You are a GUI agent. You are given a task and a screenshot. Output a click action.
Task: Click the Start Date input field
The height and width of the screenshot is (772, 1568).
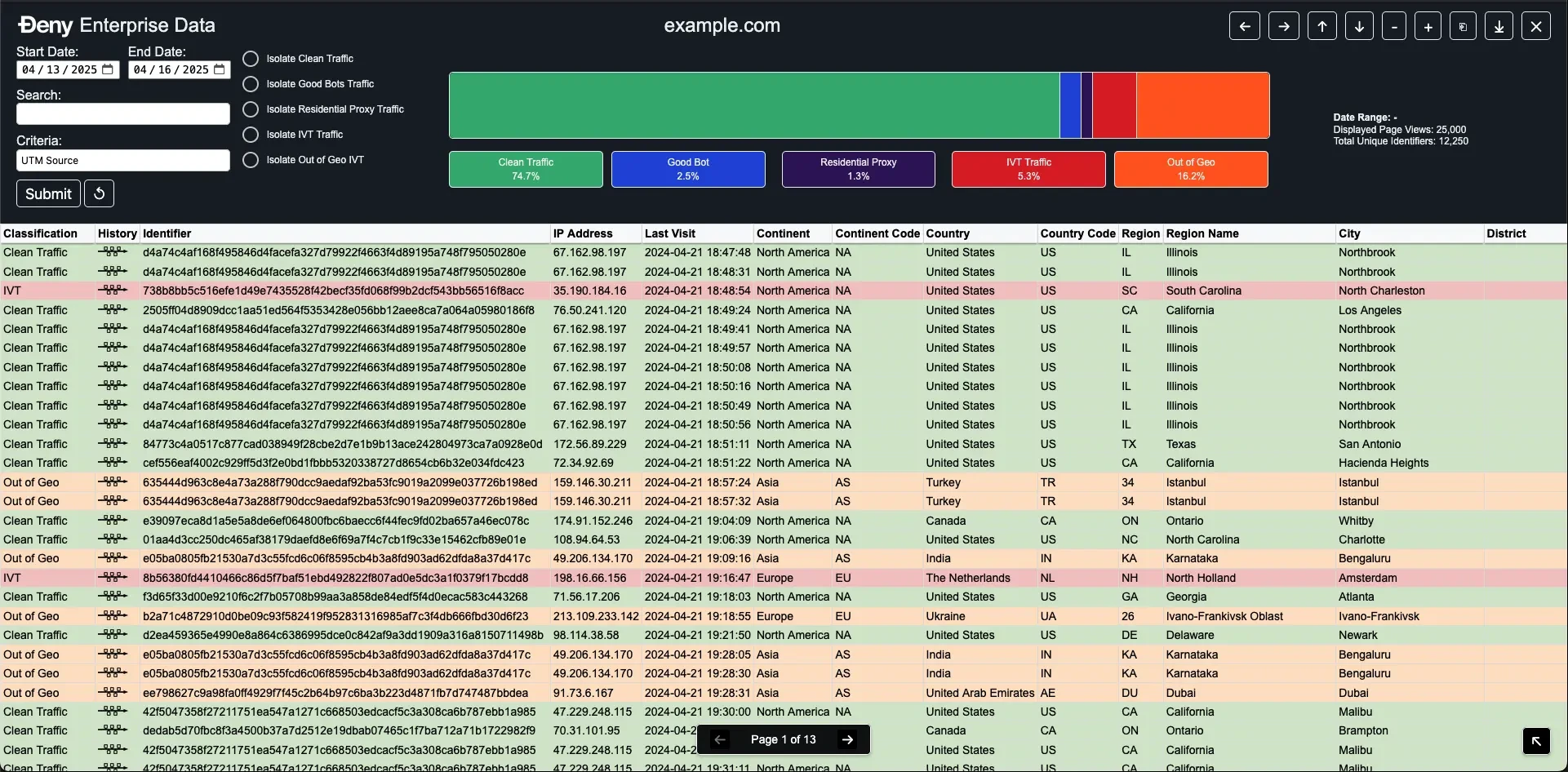click(68, 69)
